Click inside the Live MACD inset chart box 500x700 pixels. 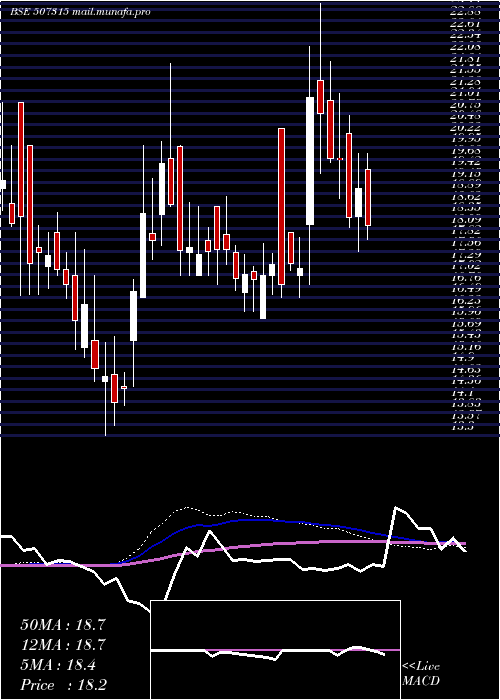click(x=275, y=650)
